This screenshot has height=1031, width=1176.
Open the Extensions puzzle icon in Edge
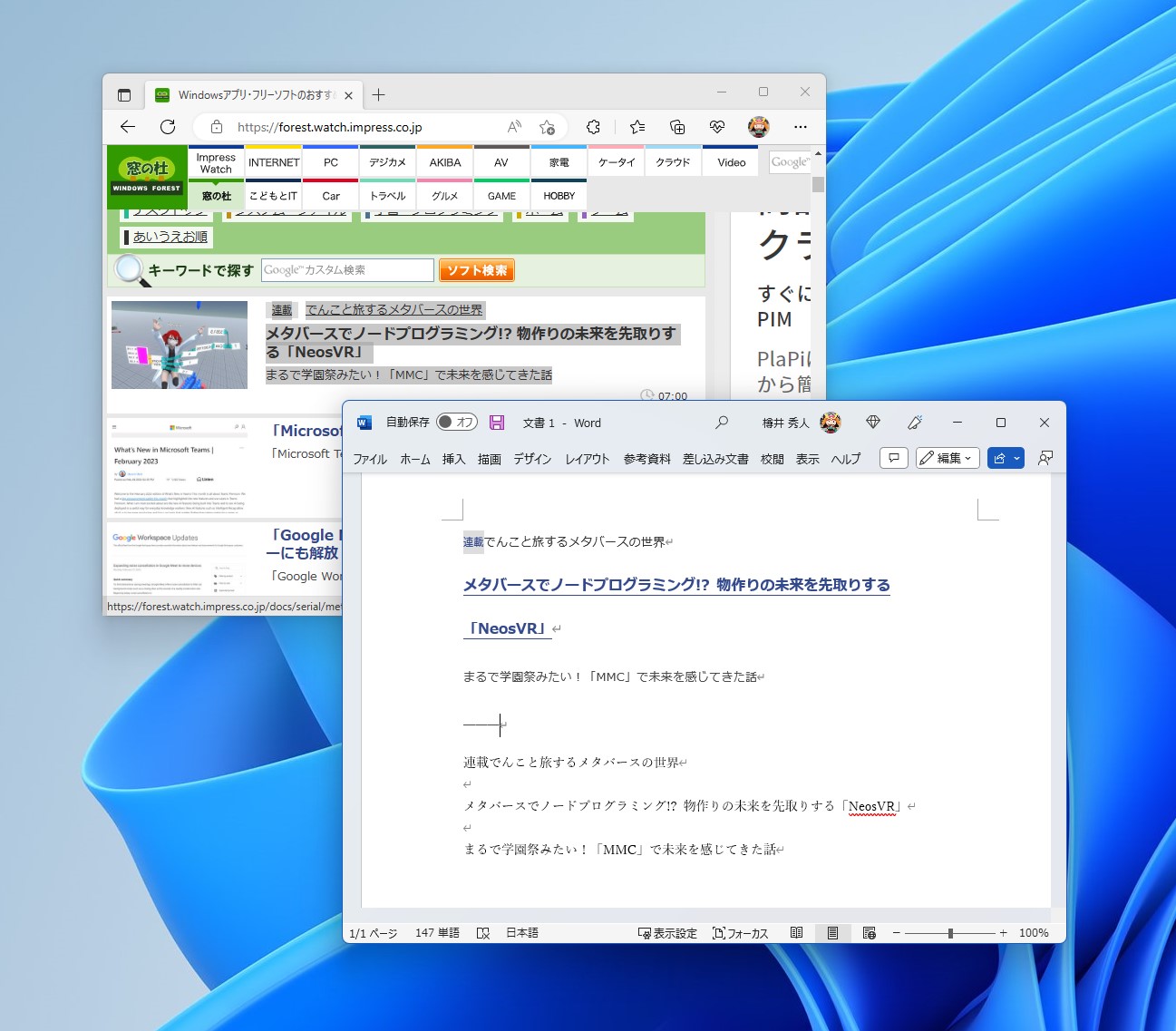point(593,127)
